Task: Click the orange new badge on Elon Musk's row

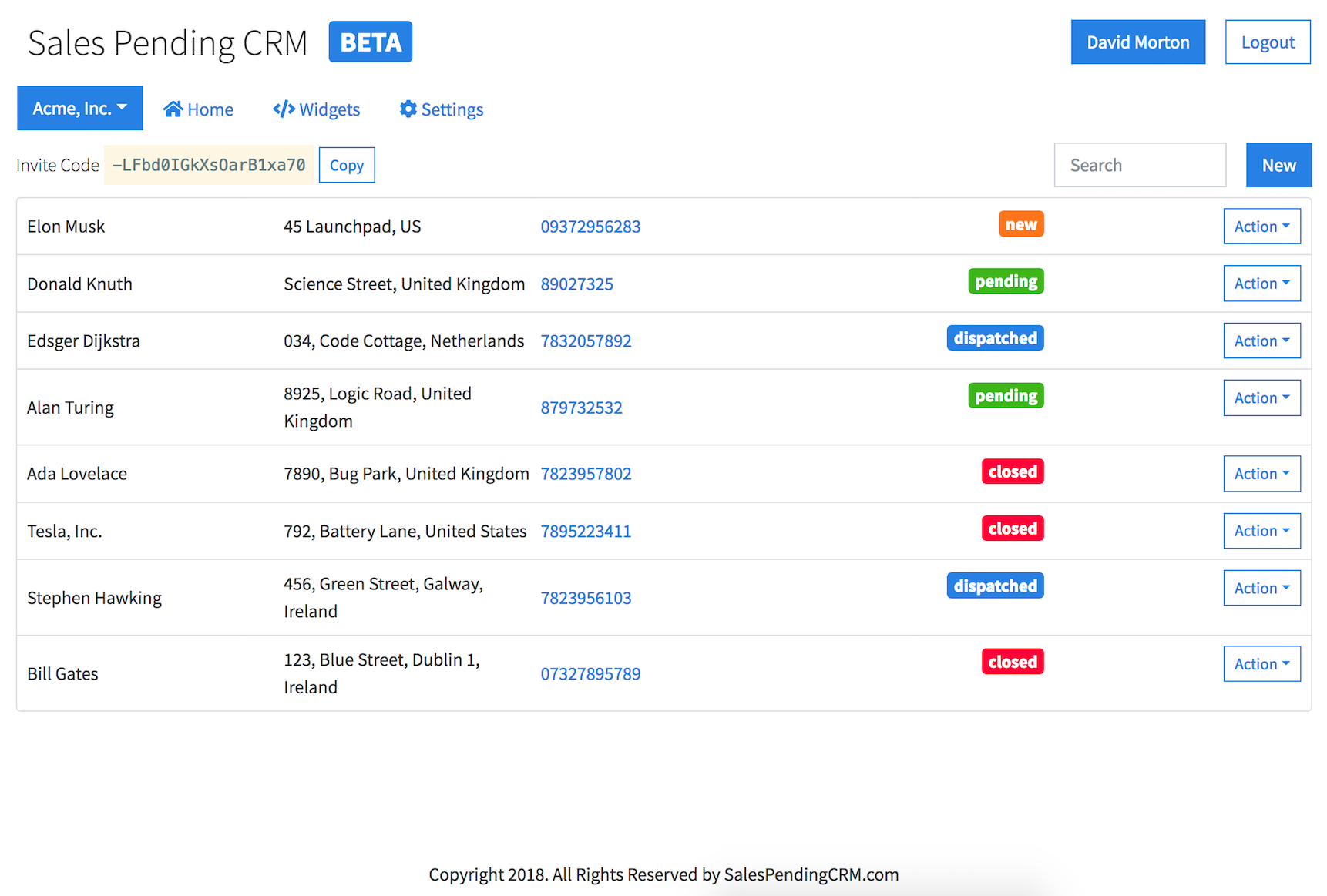Action: (x=1021, y=224)
